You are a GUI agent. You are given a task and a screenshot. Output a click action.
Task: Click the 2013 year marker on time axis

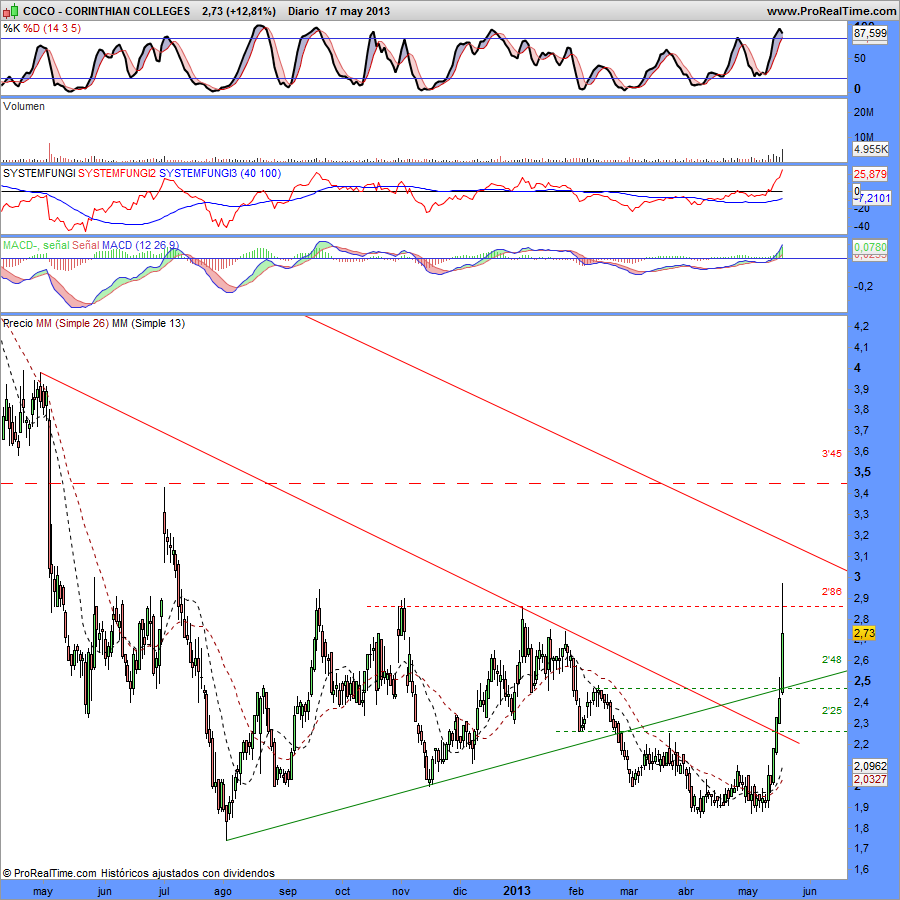pyautogui.click(x=517, y=891)
